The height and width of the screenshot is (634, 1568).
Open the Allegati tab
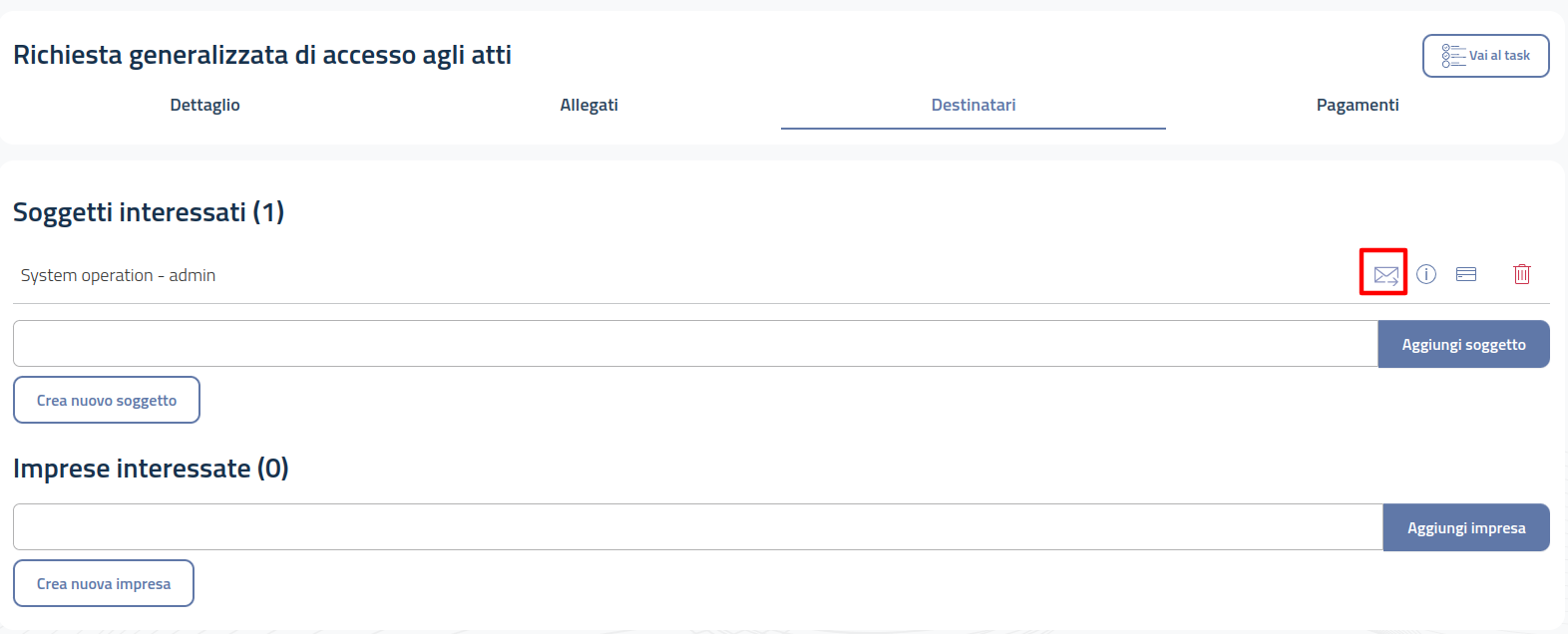tap(588, 105)
